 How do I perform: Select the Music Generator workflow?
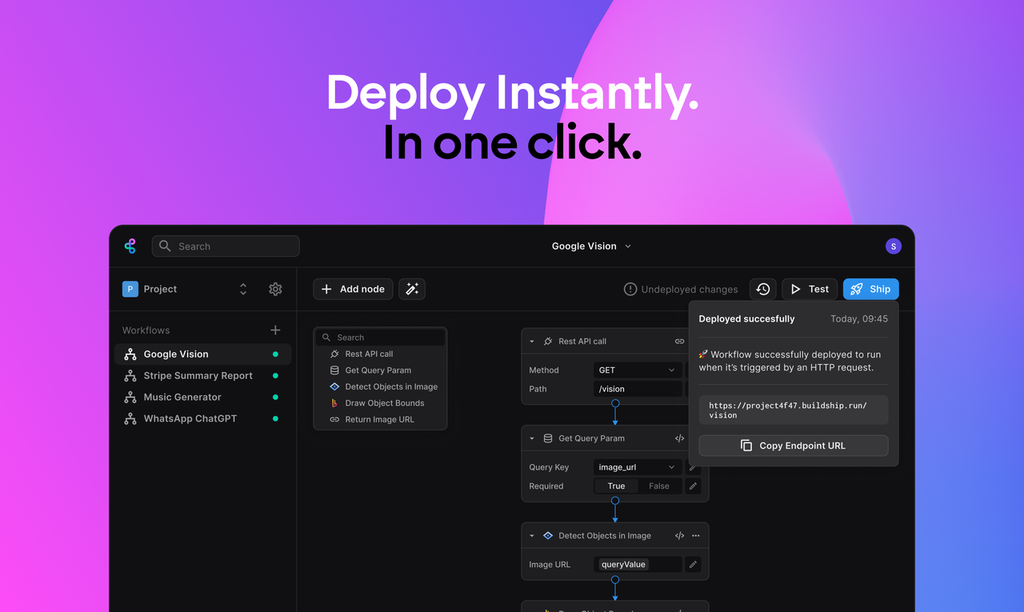(203, 397)
